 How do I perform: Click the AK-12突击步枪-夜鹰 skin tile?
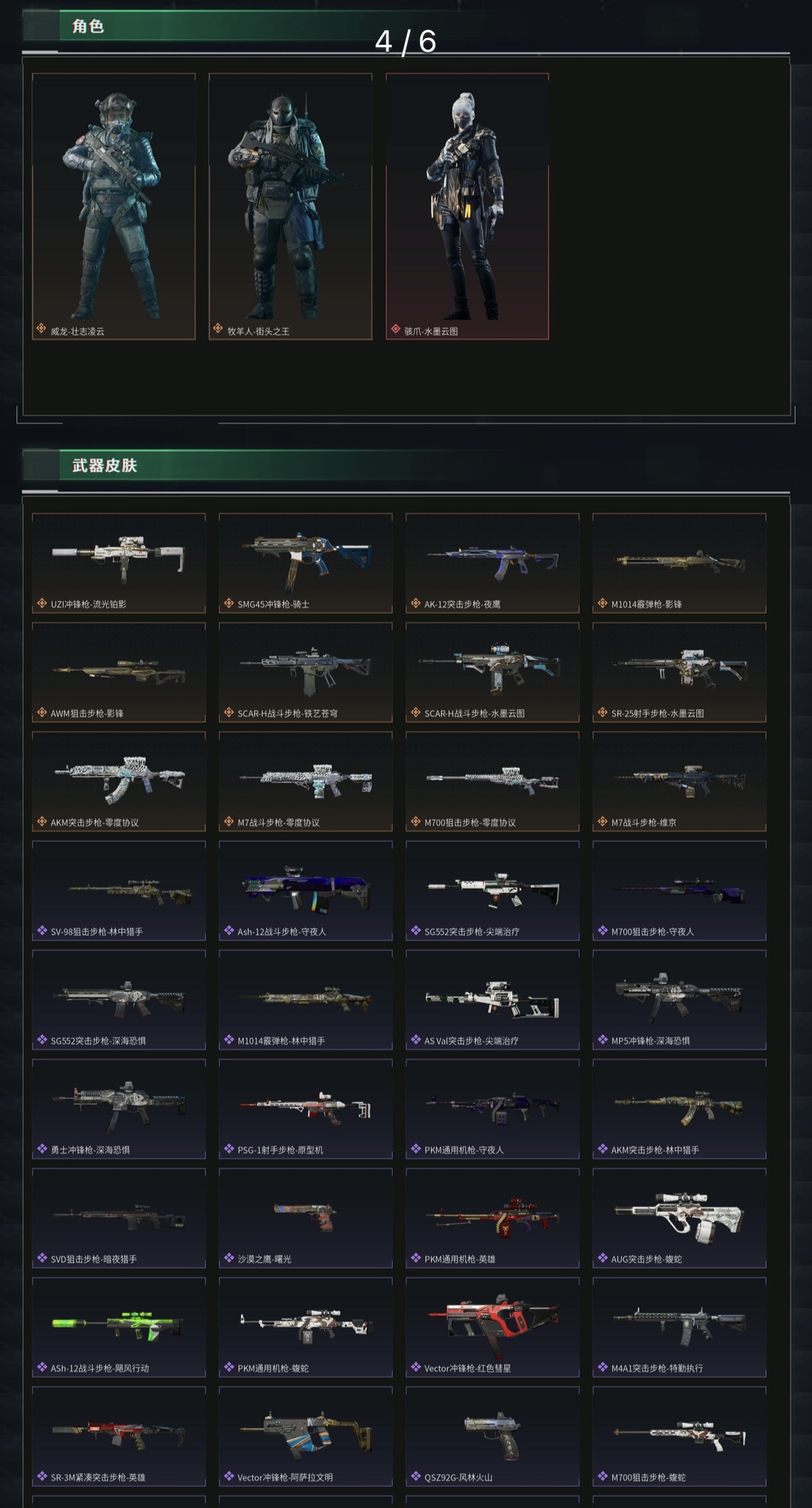point(492,563)
